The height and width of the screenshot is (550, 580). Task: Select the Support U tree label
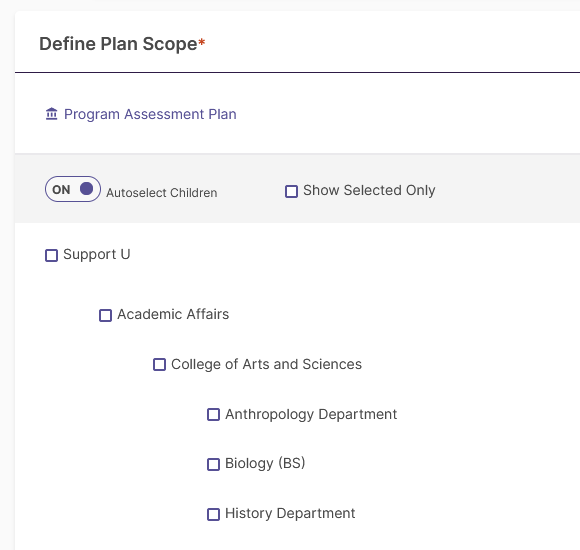point(97,254)
